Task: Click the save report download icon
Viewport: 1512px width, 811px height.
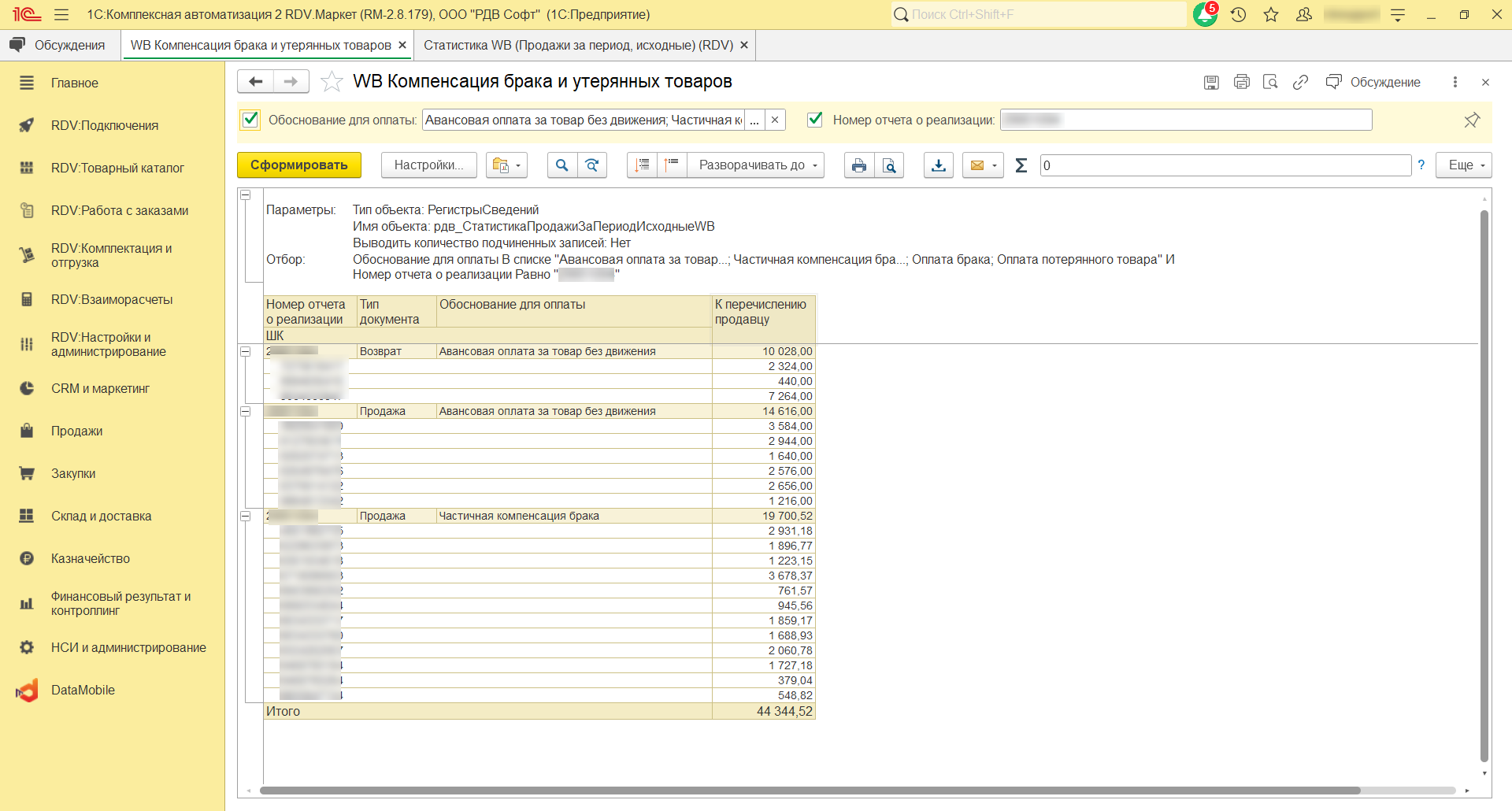Action: point(938,165)
